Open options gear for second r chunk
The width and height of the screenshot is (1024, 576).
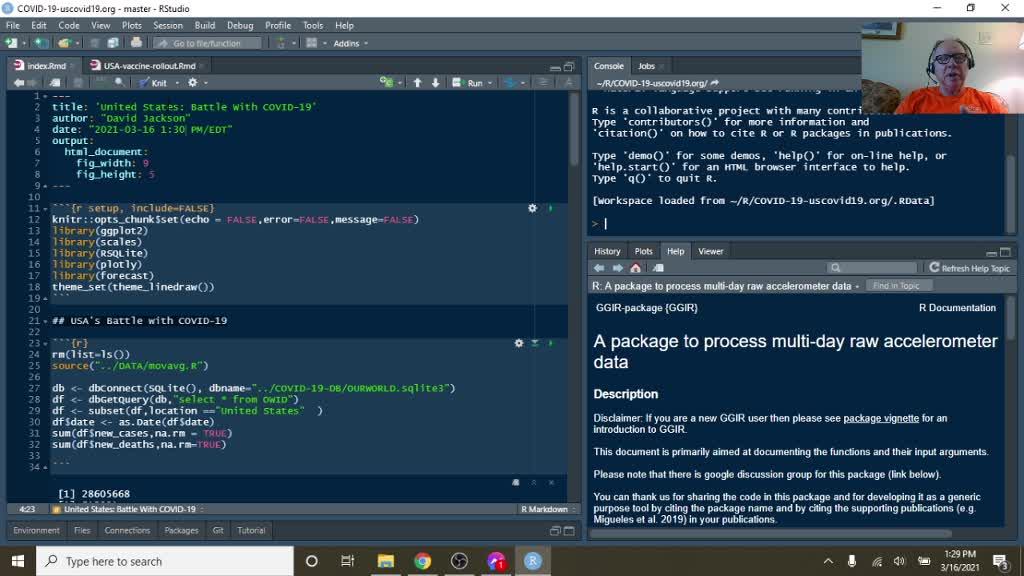[x=519, y=343]
